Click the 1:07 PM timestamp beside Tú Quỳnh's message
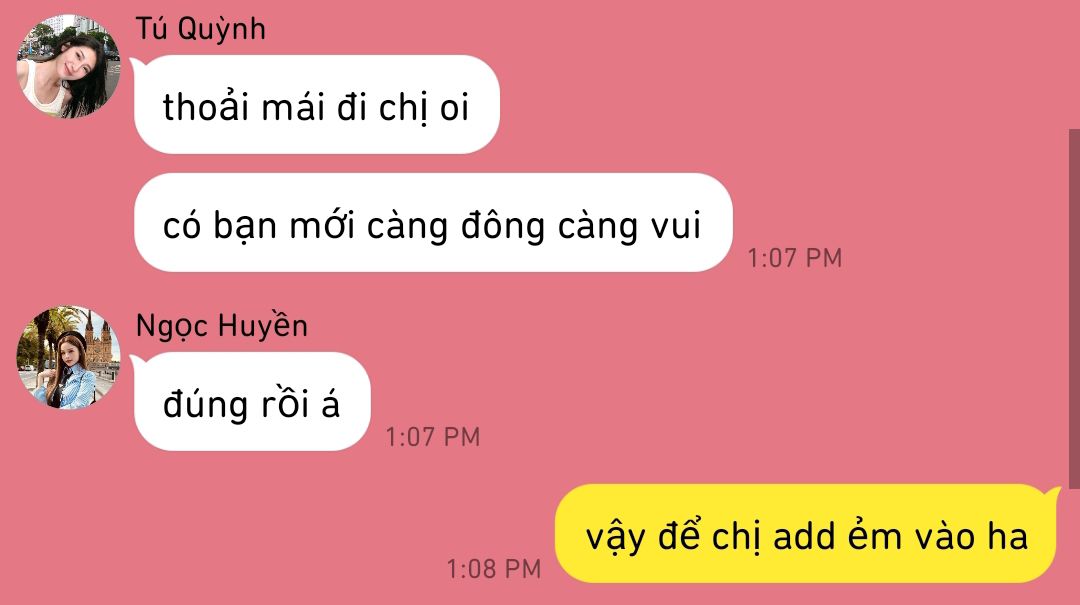The height and width of the screenshot is (605, 1080). (x=795, y=258)
